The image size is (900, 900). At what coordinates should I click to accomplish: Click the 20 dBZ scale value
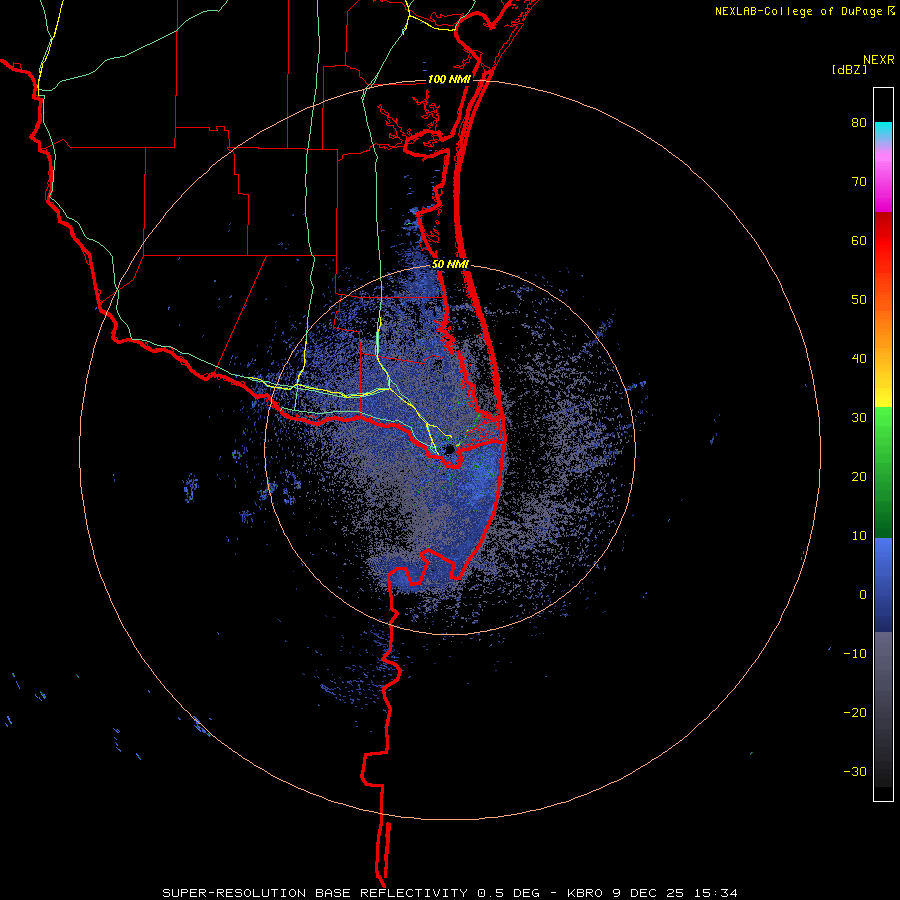tap(859, 476)
